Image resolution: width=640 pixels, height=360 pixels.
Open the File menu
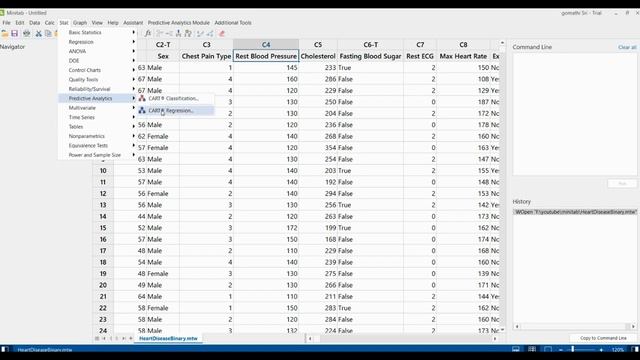pos(7,23)
